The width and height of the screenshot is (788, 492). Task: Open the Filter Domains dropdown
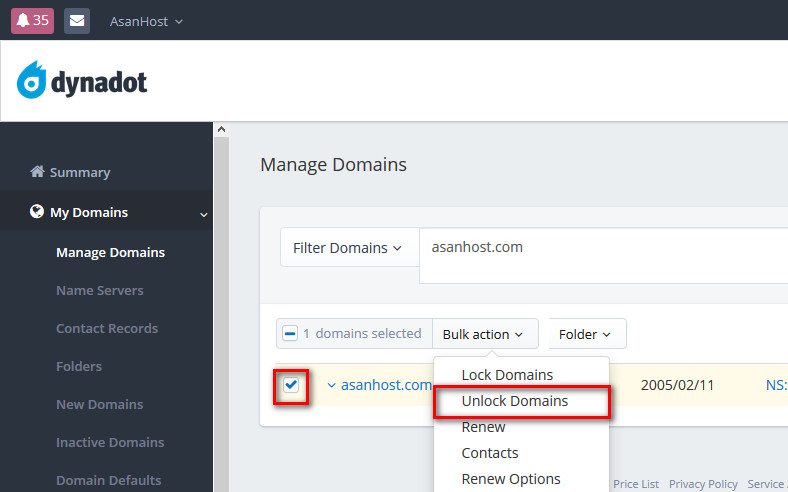(347, 247)
